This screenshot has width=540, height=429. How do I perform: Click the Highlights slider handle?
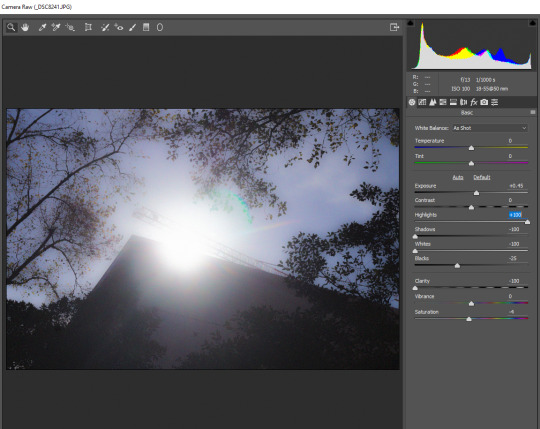(527, 222)
